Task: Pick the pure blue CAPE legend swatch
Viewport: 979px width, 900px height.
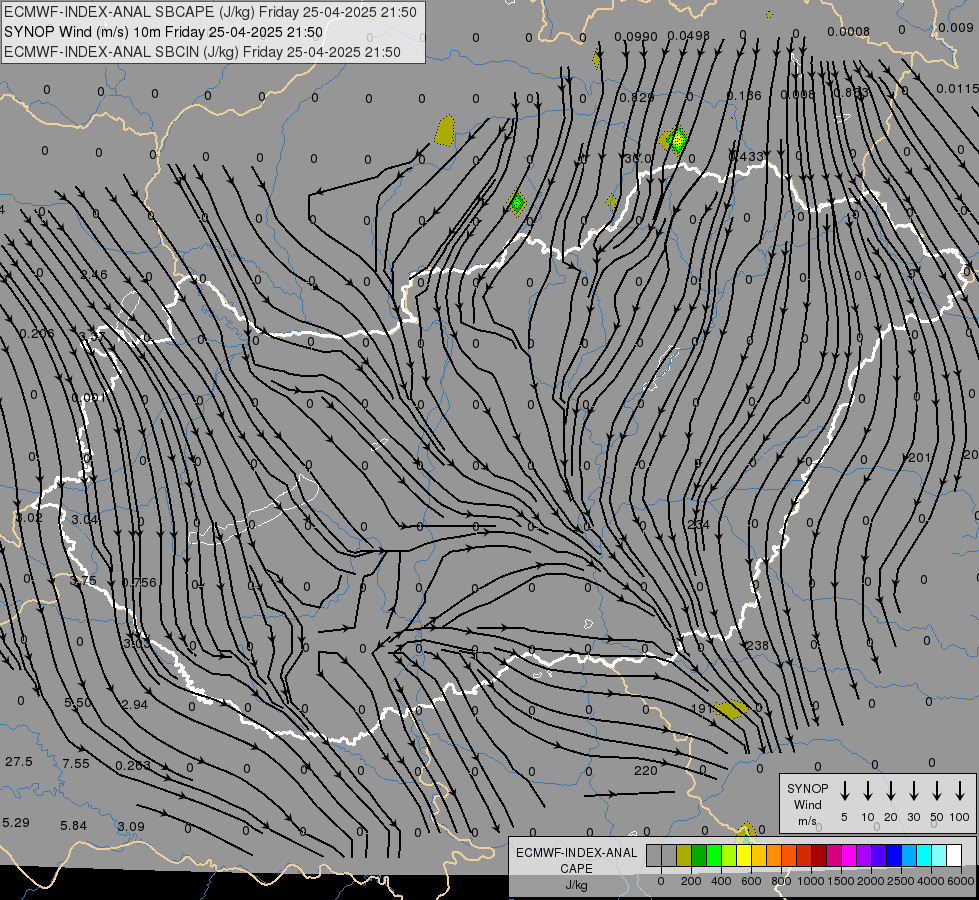Action: pos(893,856)
